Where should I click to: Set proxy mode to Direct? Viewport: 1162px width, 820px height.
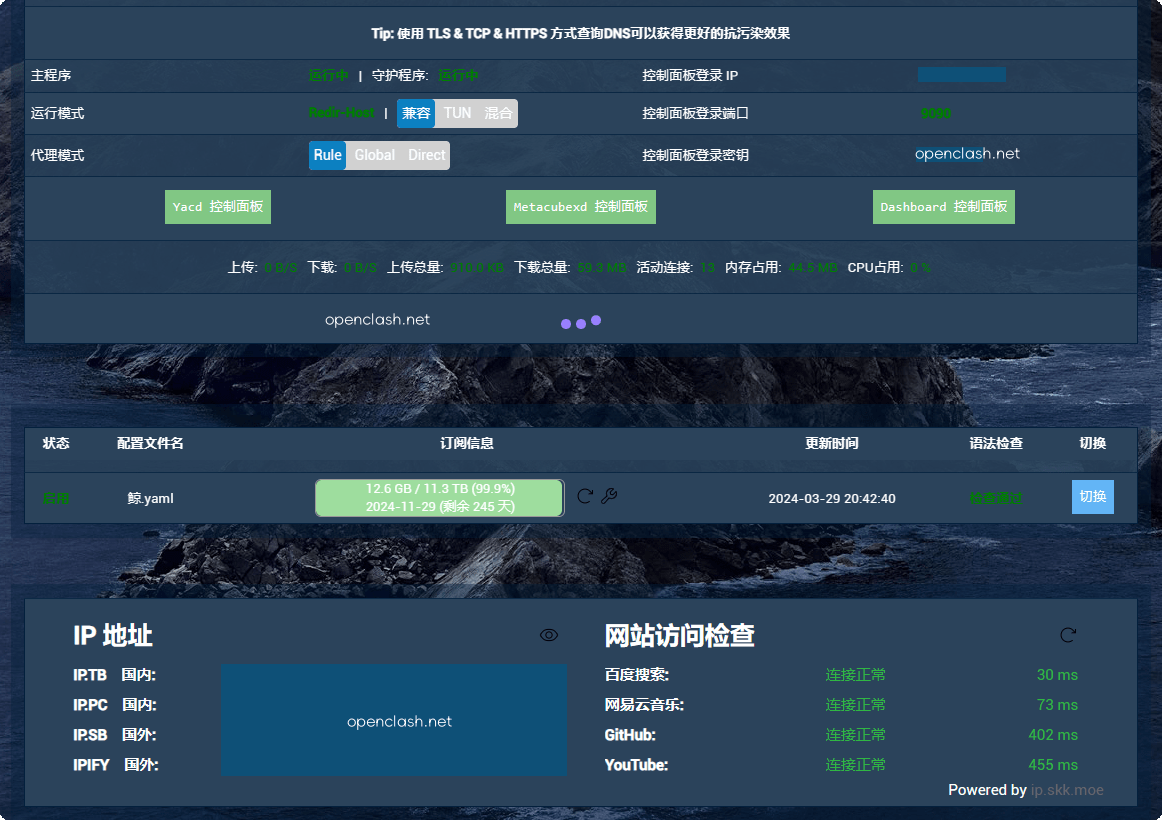coord(426,155)
